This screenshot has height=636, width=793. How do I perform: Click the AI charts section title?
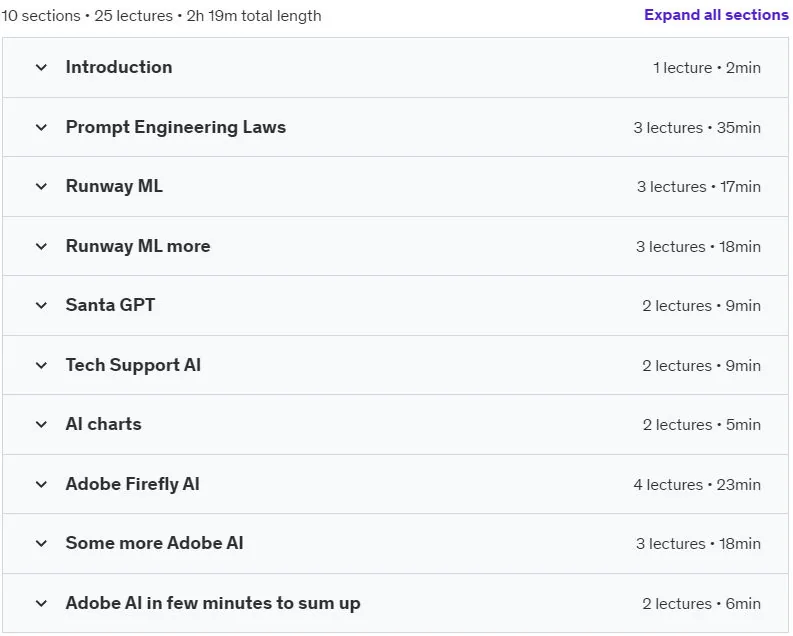(104, 424)
